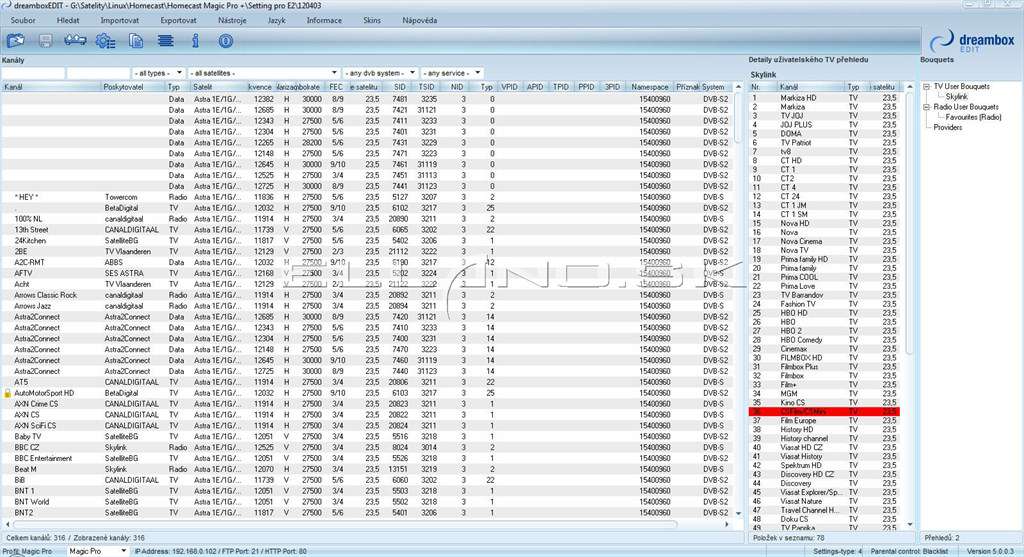Select the 'BBC Entertainment' channel row
Screen dimensions: 1024x557
pos(367,458)
